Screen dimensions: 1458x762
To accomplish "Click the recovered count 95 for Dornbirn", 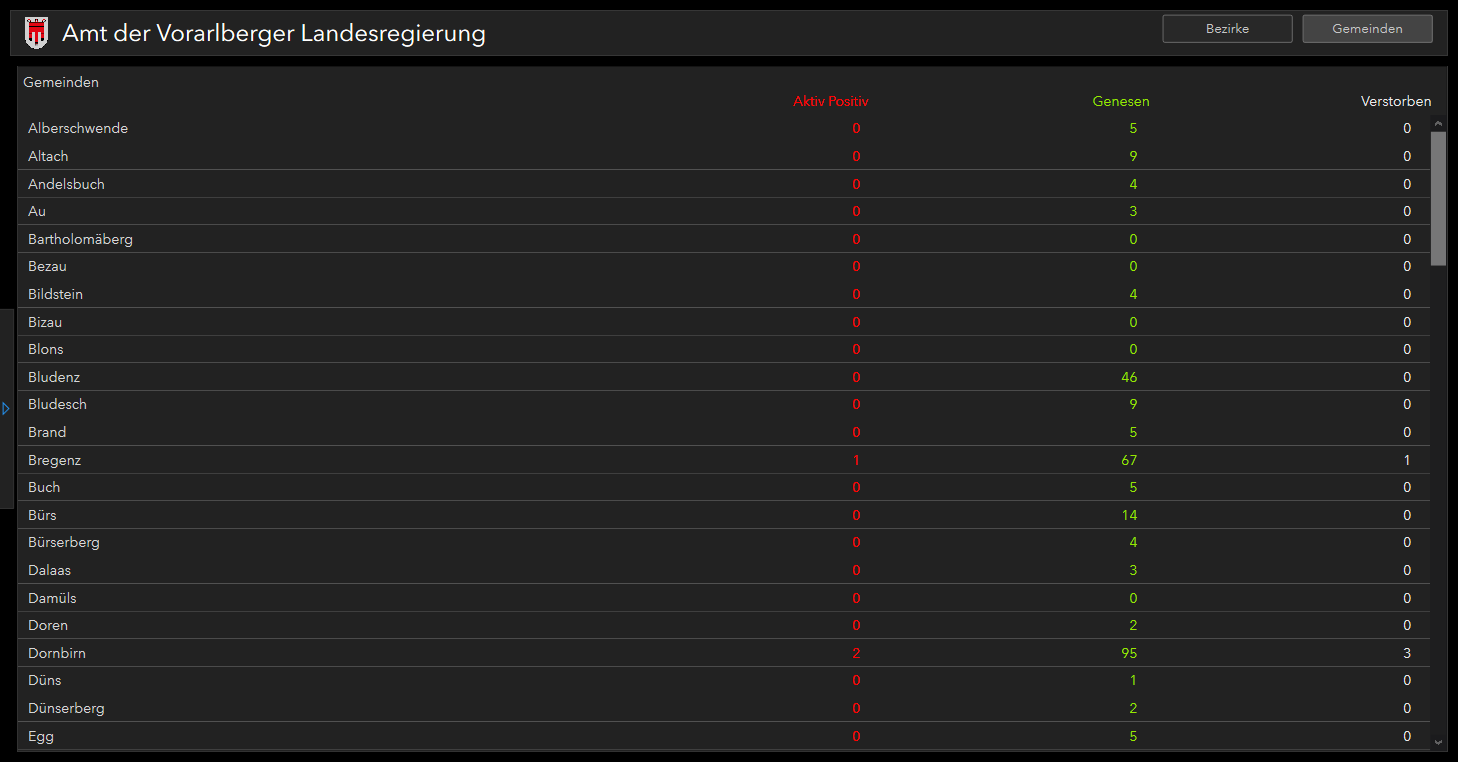I will pos(1129,653).
